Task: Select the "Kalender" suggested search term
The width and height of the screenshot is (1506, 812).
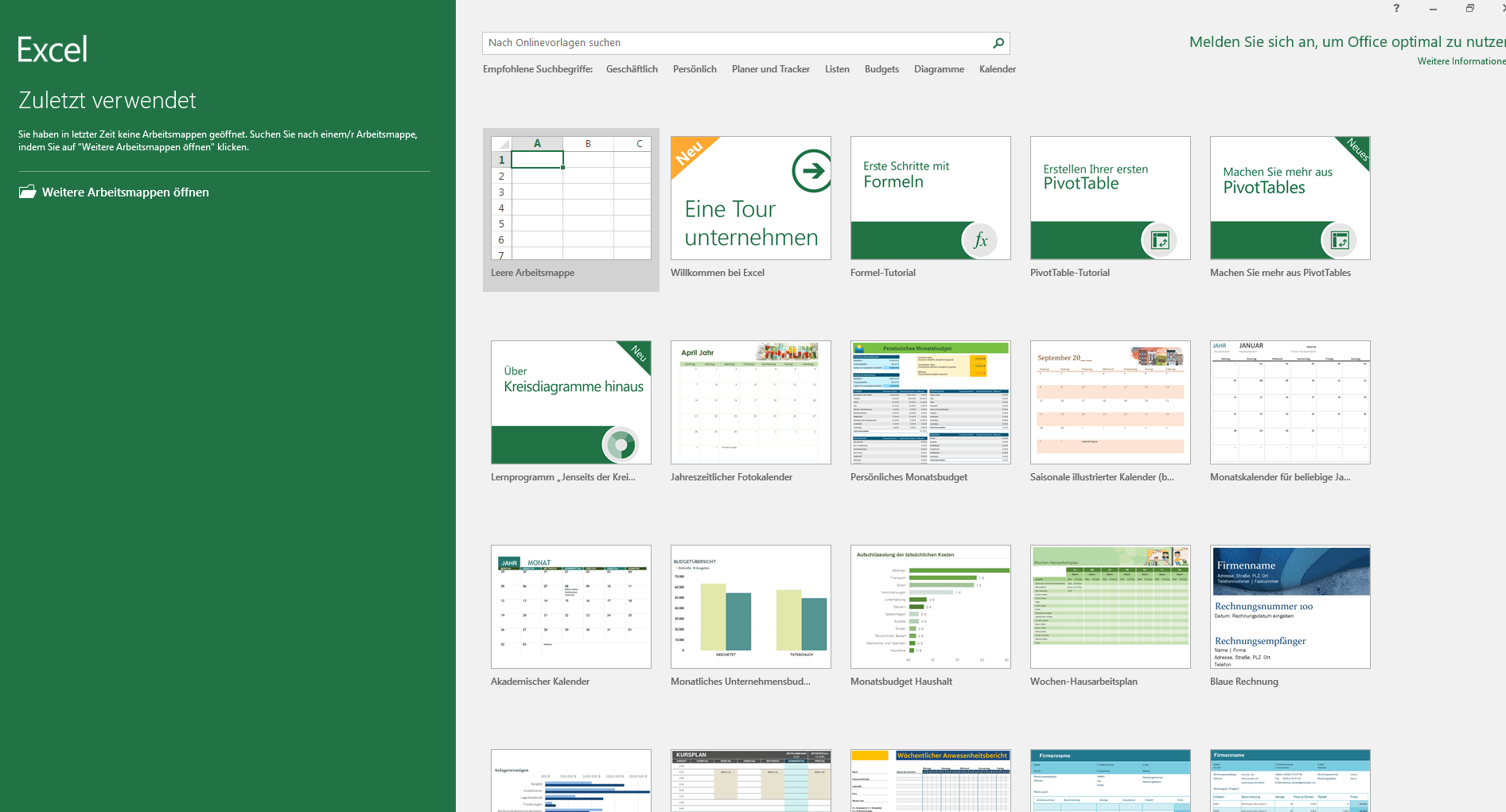Action: tap(997, 69)
